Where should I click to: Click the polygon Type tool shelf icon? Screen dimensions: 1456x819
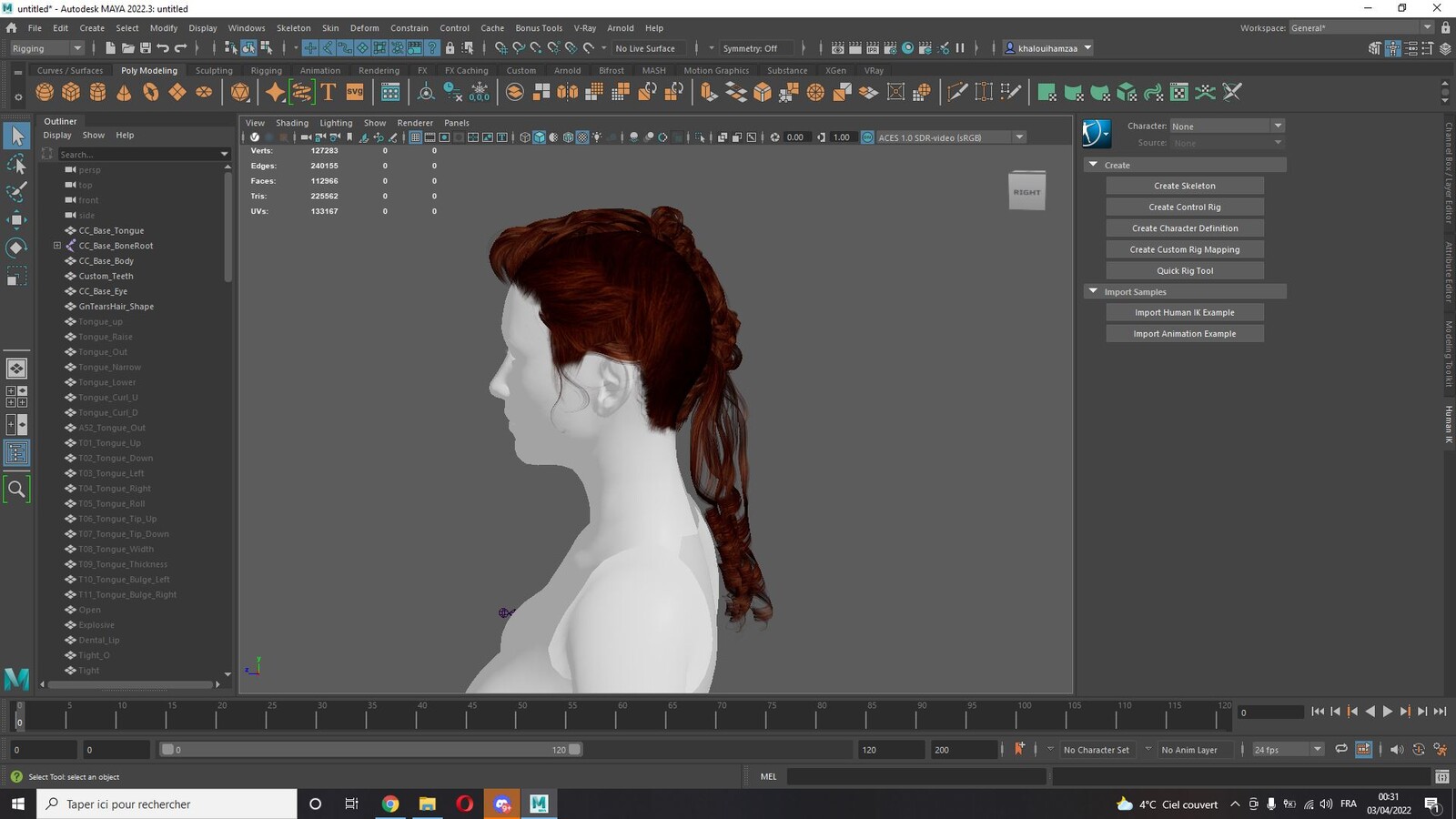pyautogui.click(x=329, y=92)
